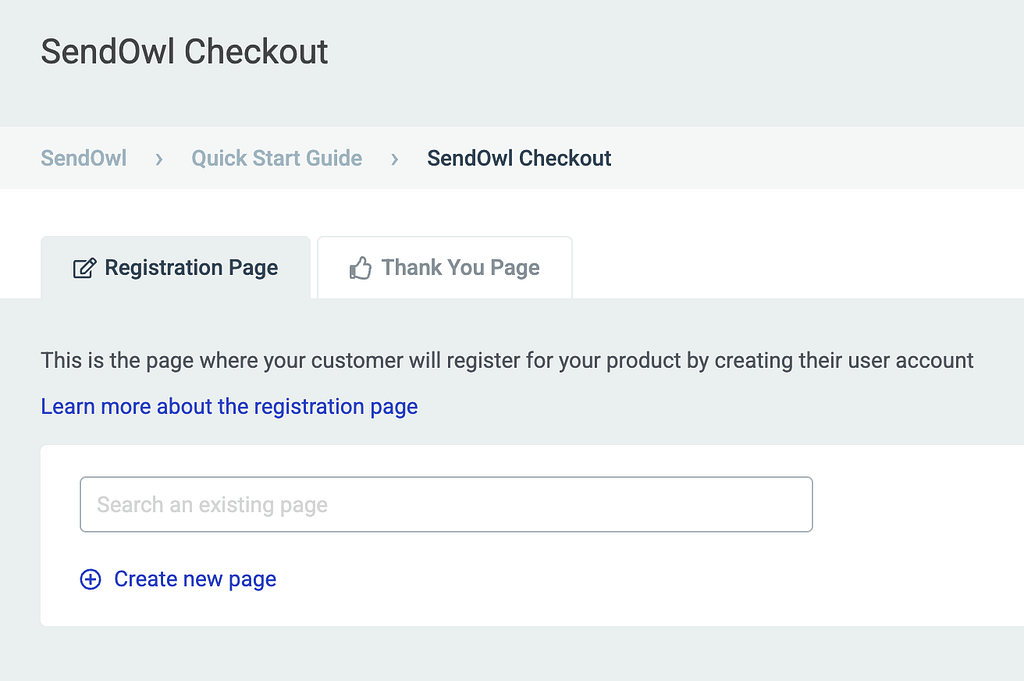The height and width of the screenshot is (681, 1024).
Task: Click the Registration Page label text
Action: tap(191, 268)
